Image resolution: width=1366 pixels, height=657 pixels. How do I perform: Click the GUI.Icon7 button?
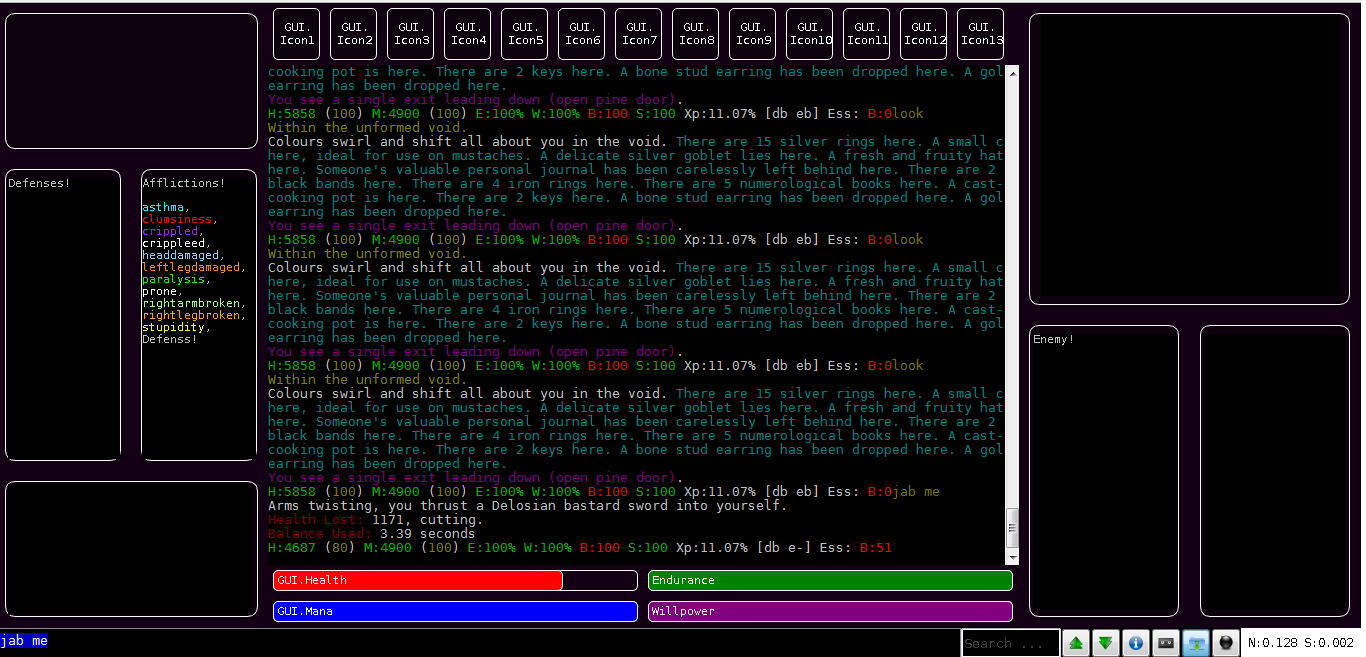point(639,34)
